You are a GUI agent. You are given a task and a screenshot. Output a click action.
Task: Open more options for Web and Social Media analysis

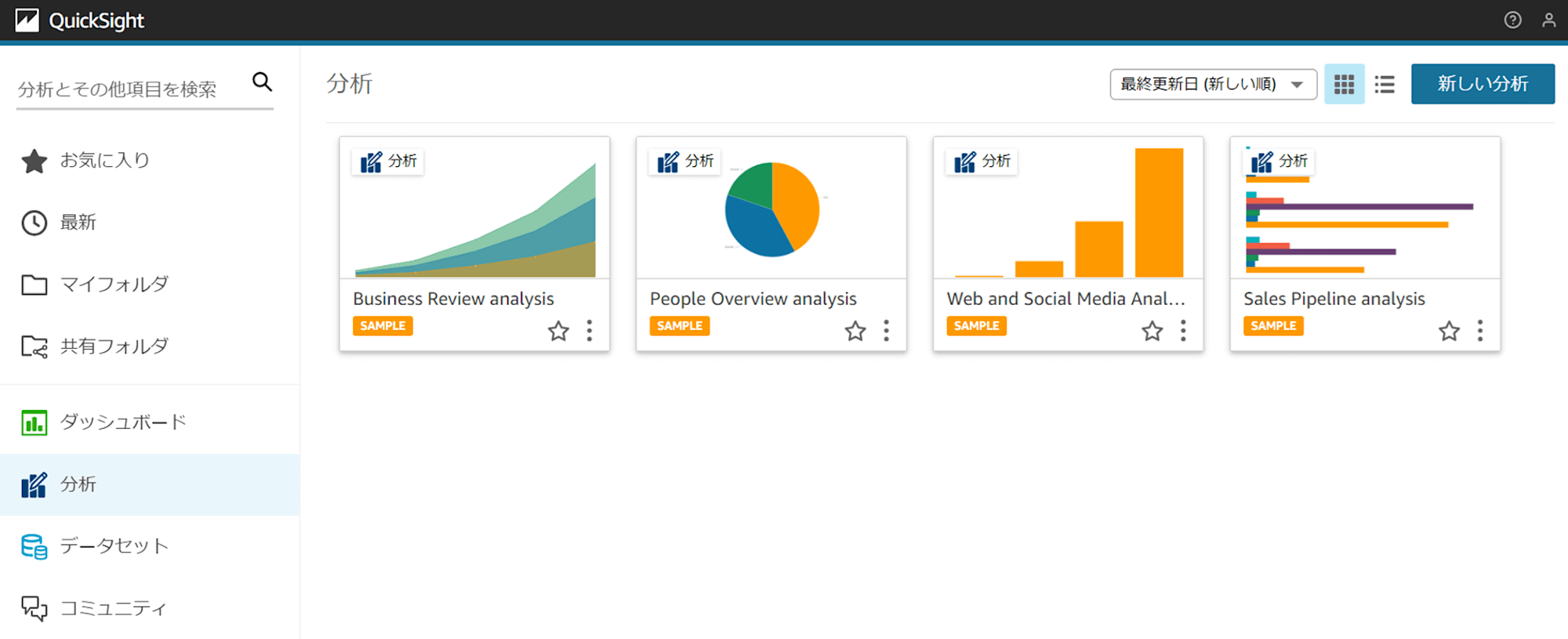point(1183,331)
